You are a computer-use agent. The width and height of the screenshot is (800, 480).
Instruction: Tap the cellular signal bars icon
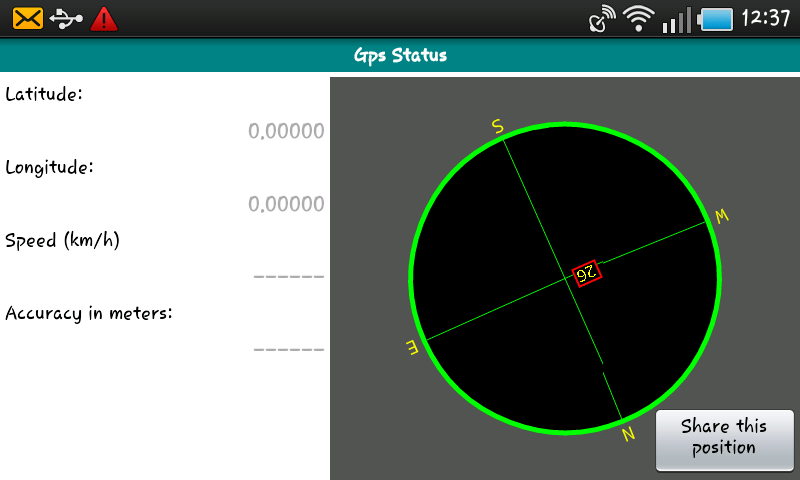click(x=677, y=20)
